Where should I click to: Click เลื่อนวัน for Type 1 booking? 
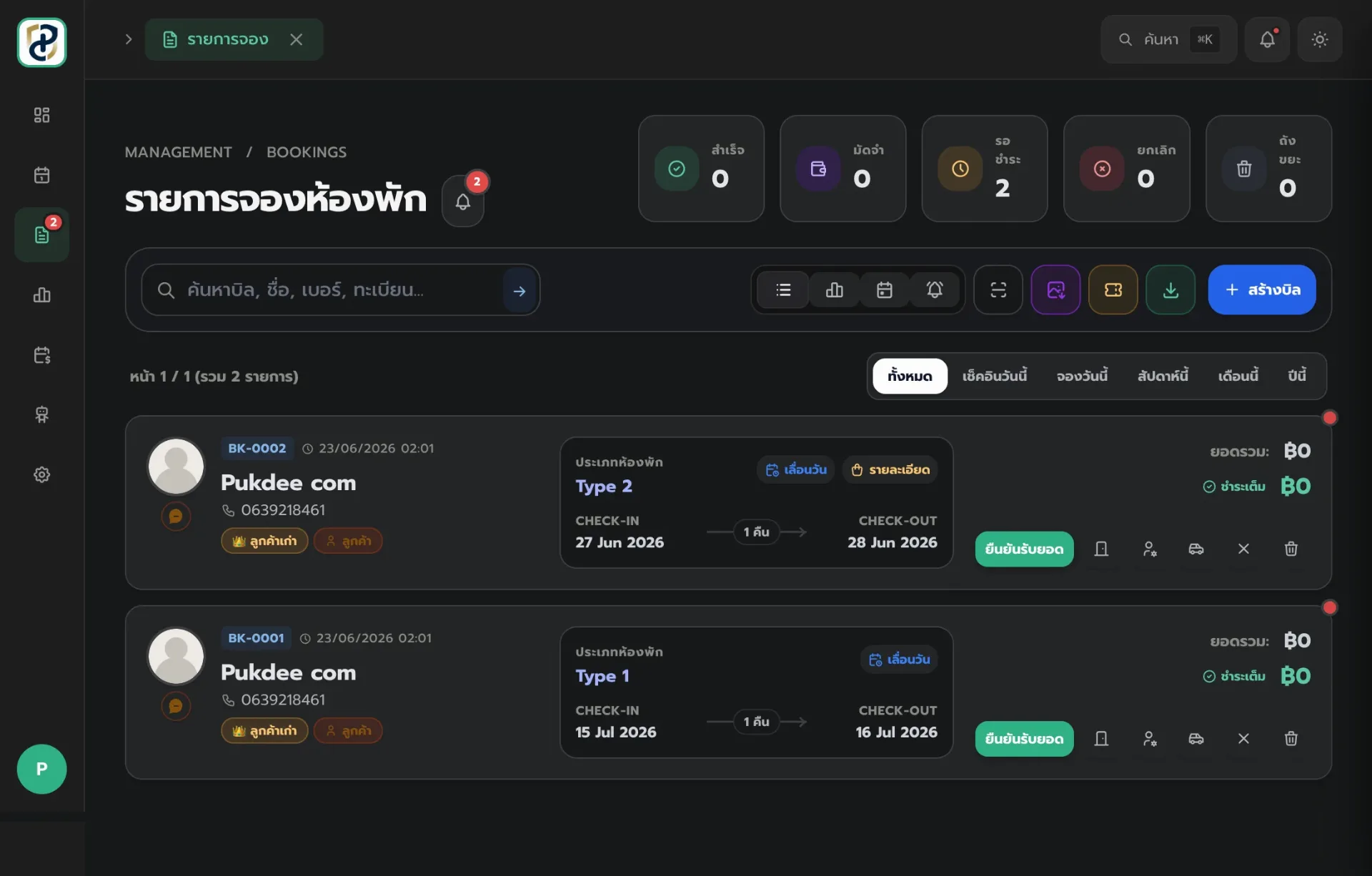tap(899, 660)
